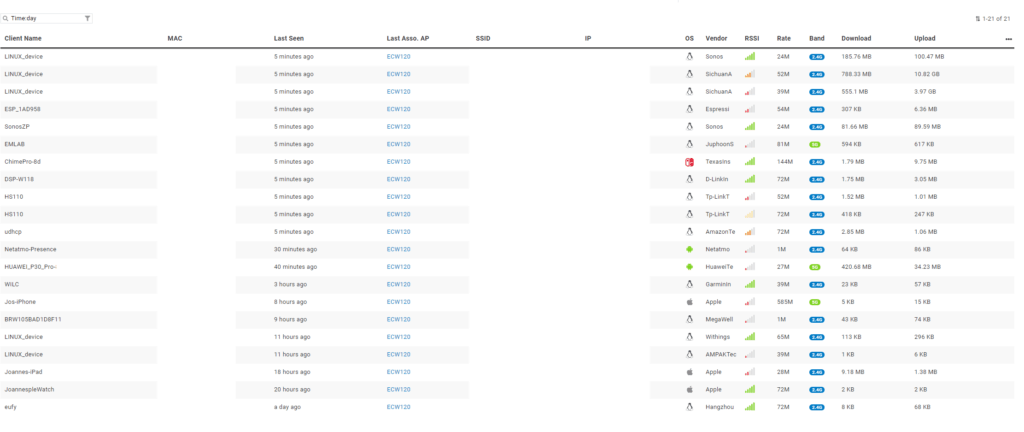The height and width of the screenshot is (432, 1024).
Task: Select the udhcp client name
Action: point(14,231)
